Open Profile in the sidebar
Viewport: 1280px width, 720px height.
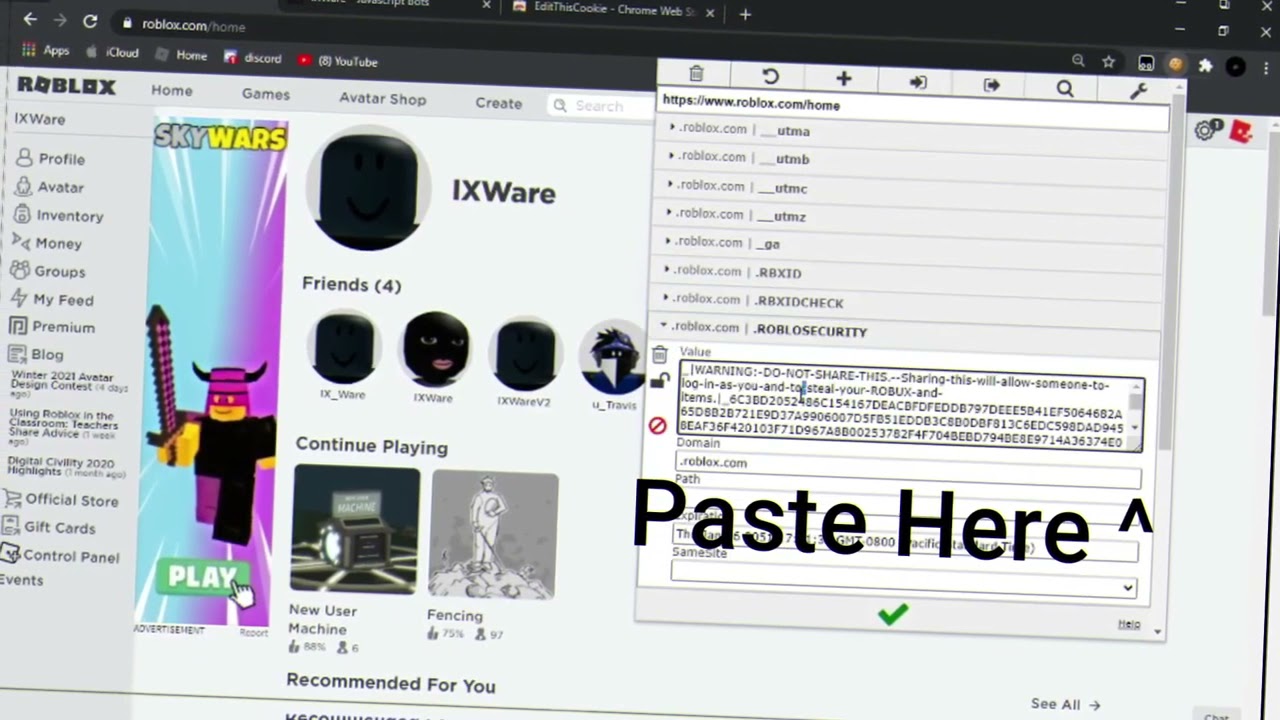tap(51, 158)
